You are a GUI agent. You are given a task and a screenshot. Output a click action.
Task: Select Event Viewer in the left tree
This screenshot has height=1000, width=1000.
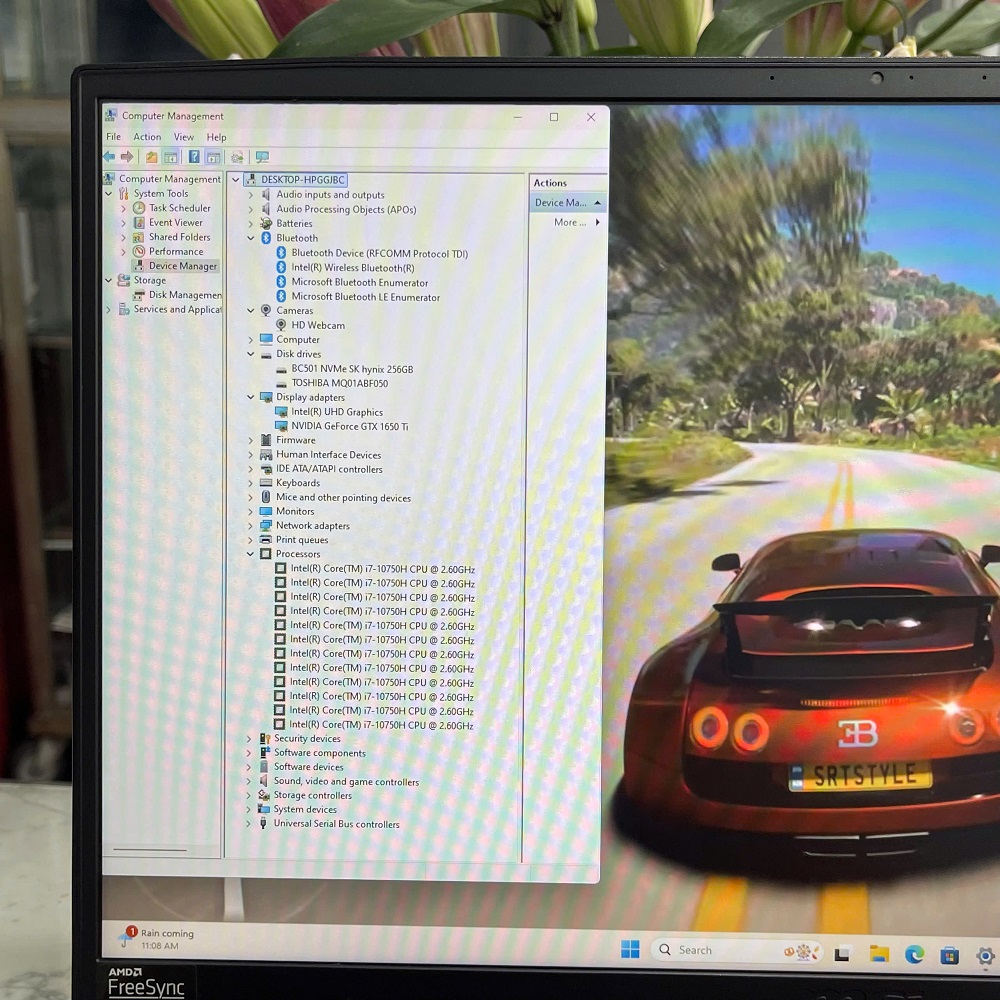(175, 223)
